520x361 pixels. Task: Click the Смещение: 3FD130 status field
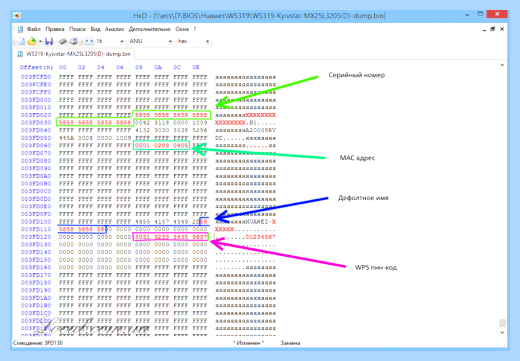pos(38,343)
